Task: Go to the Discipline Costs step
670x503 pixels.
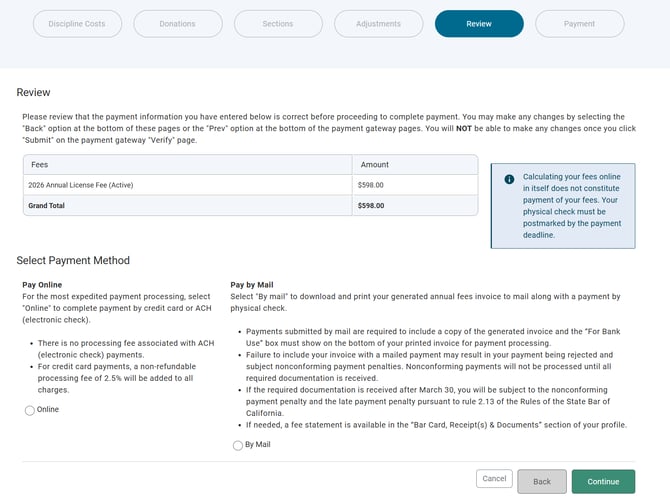Action: tap(77, 24)
